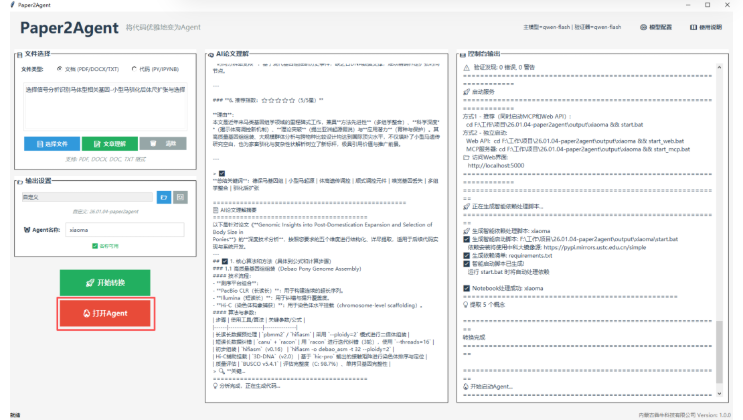Click the Agent名称 text field containing xiaoma
The height and width of the screenshot is (420, 743).
(x=110, y=229)
